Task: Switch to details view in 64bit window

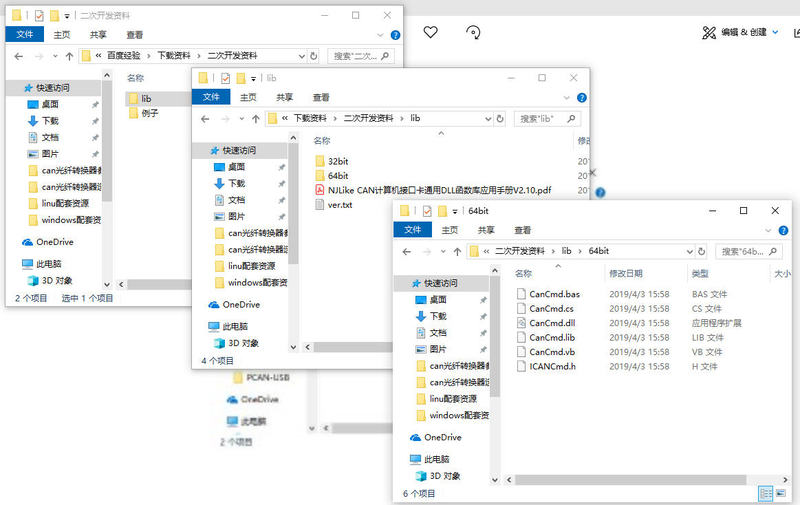Action: coord(766,493)
